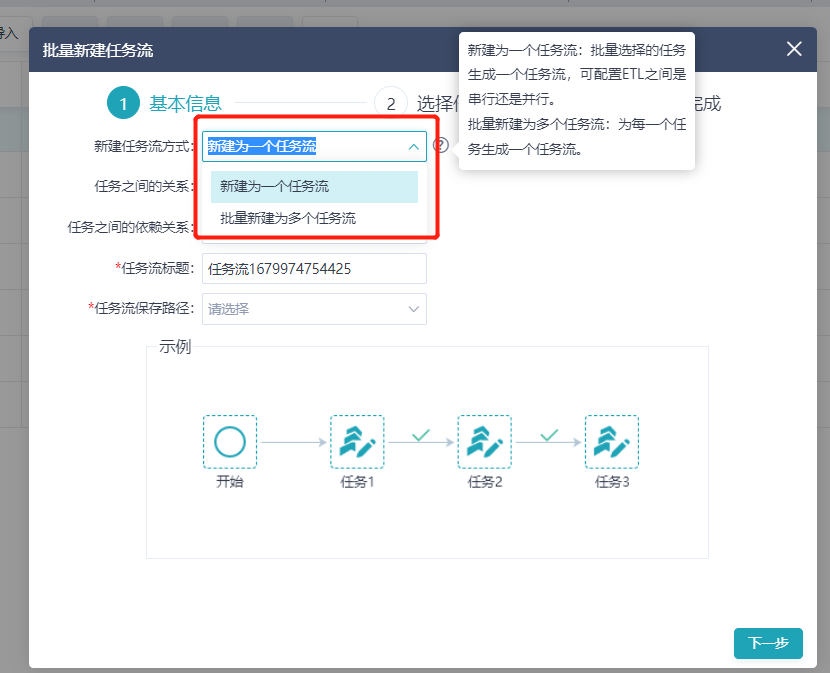Click the step 2 circle indicator
This screenshot has height=673, width=830.
click(x=391, y=103)
